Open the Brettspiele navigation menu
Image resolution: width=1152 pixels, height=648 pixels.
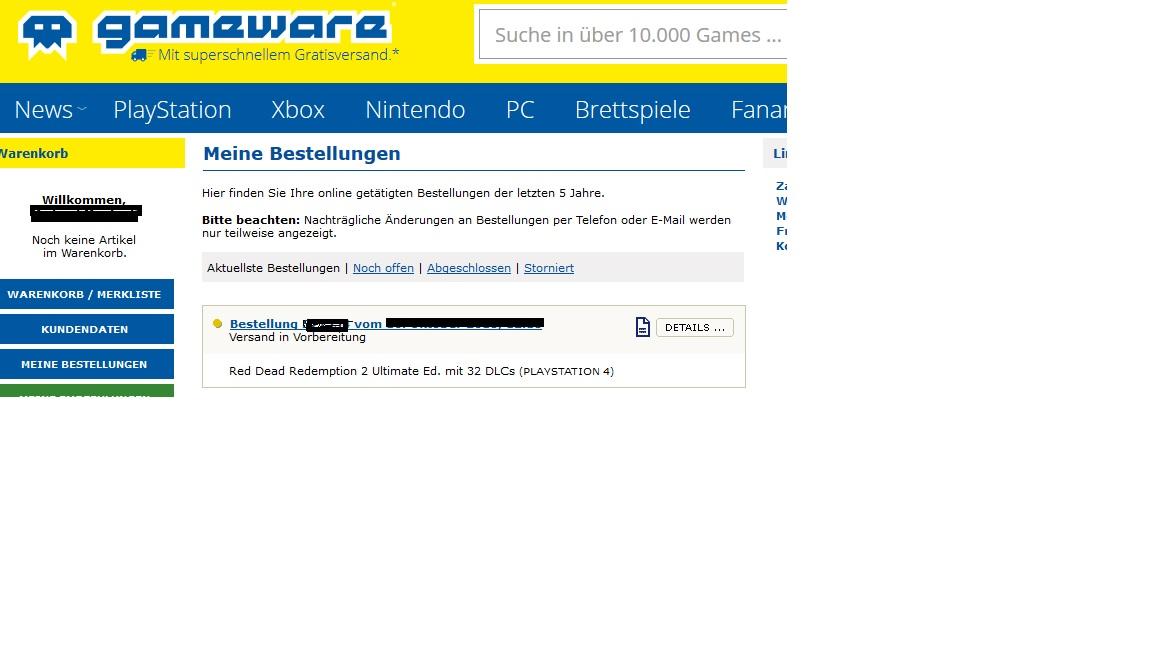click(x=633, y=109)
